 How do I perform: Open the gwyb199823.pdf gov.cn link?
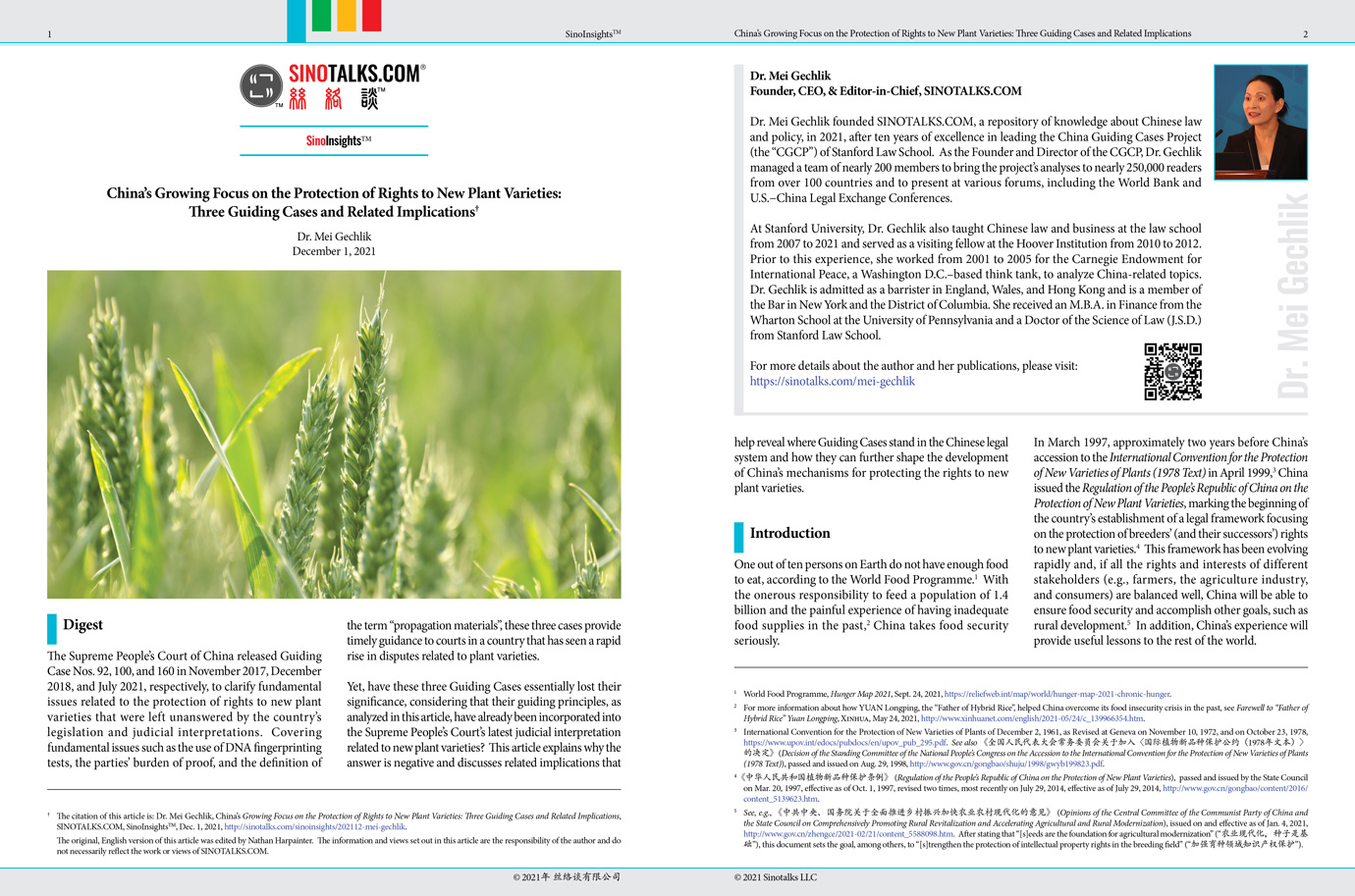(1005, 764)
